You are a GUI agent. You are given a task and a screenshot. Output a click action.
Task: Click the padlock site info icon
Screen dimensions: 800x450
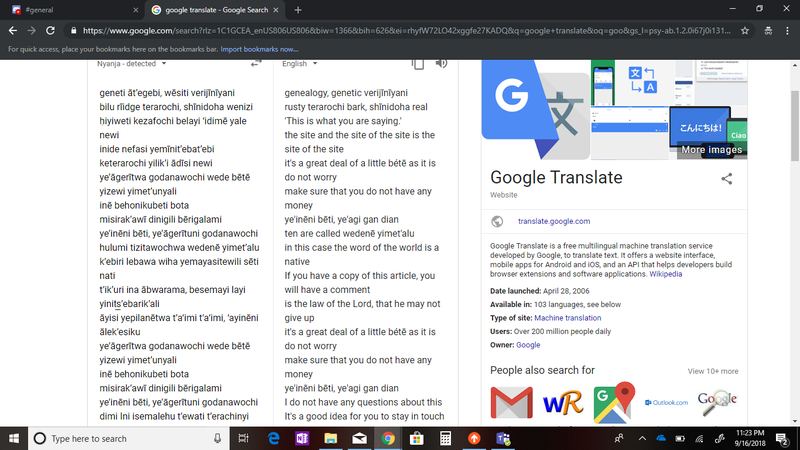point(73,31)
